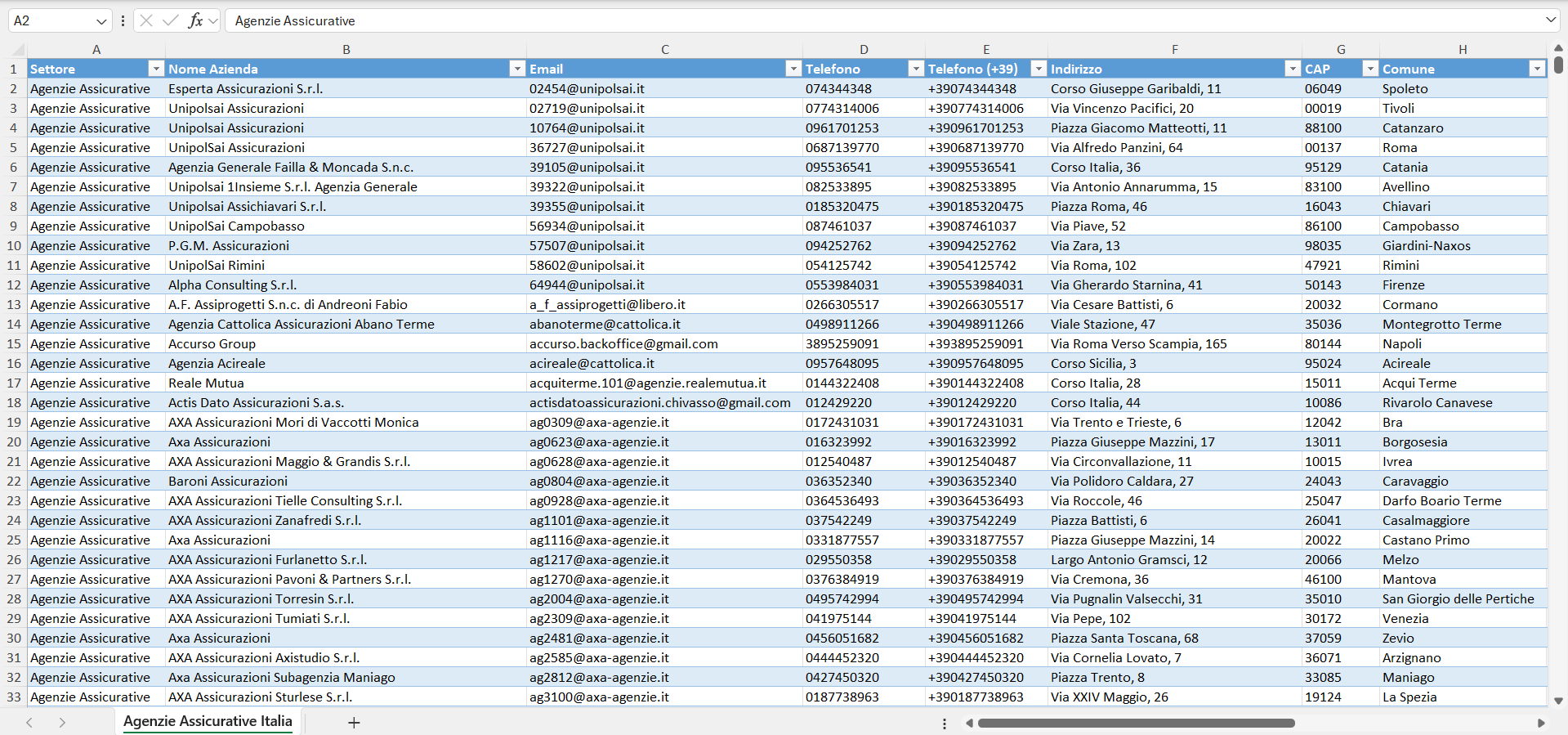Select Comune cell Casalmaggiore
This screenshot has width=1568, height=735.
tap(1463, 520)
